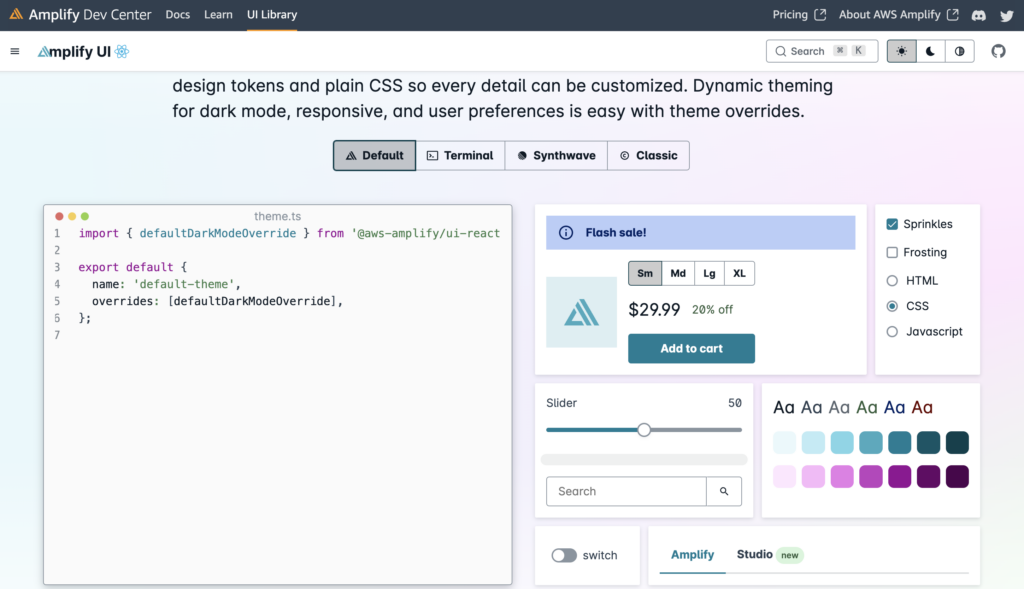Click the slider thumb handle
Image resolution: width=1024 pixels, height=589 pixels.
pos(644,430)
